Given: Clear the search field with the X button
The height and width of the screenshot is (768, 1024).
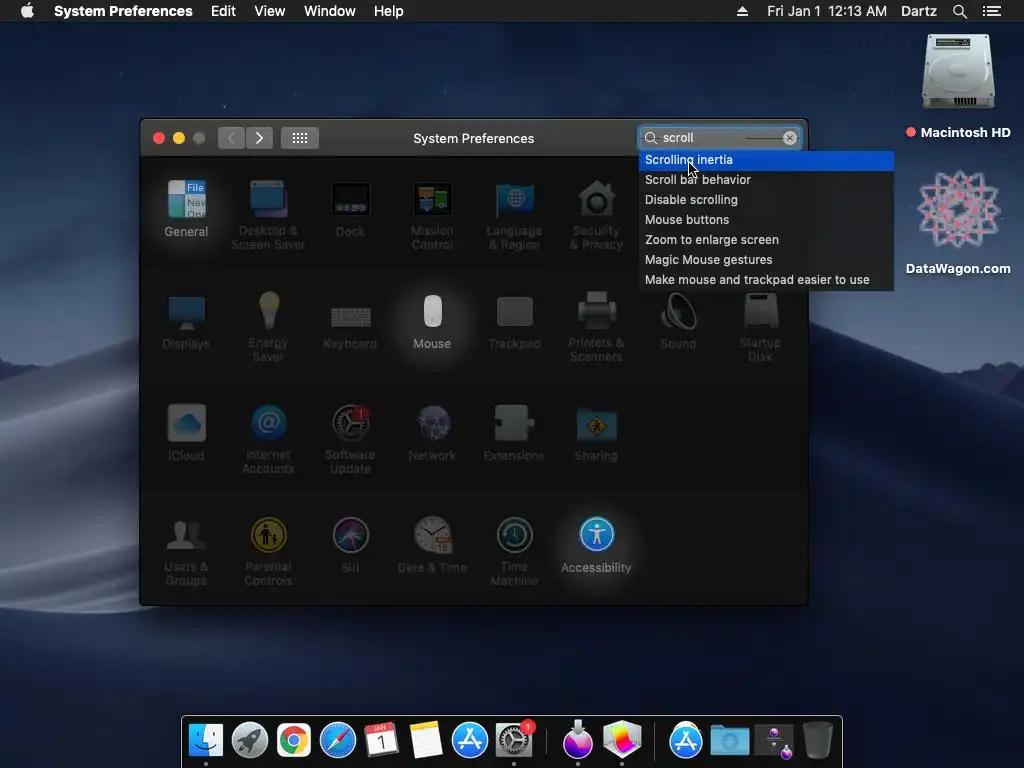Looking at the screenshot, I should [790, 138].
